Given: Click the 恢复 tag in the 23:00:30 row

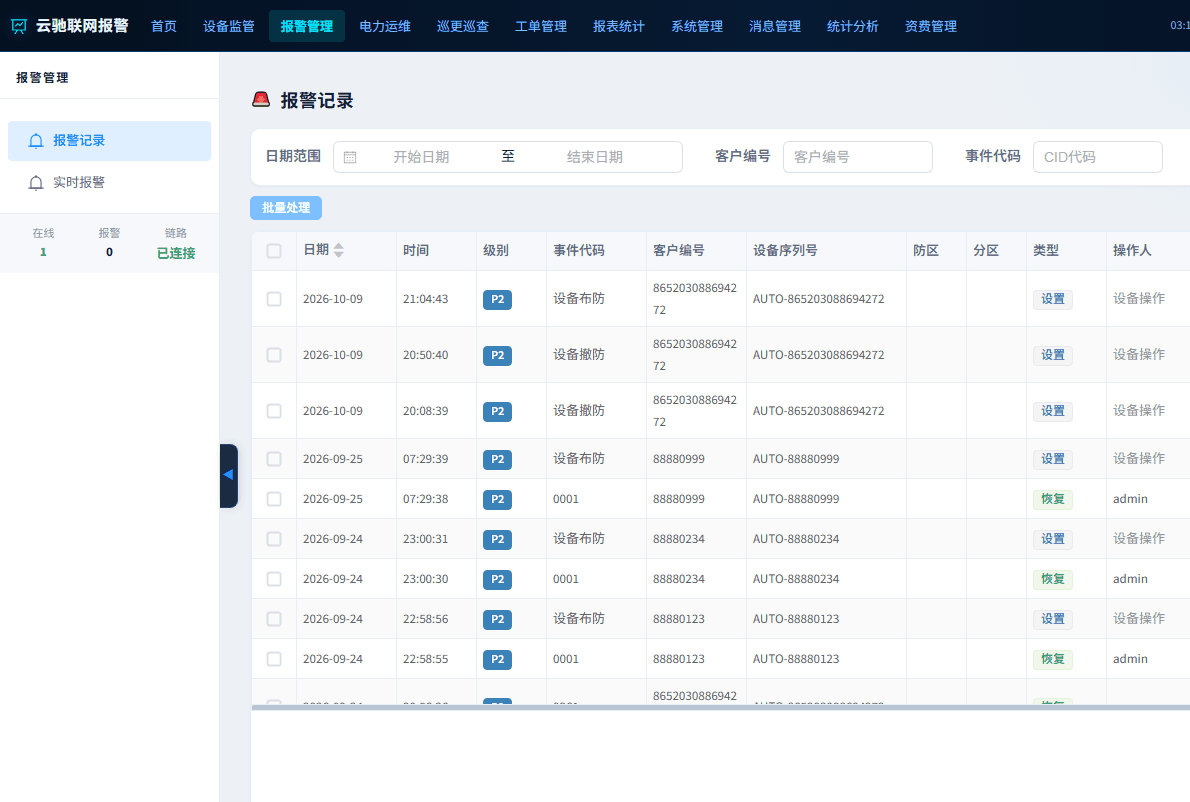Looking at the screenshot, I should pyautogui.click(x=1053, y=579).
